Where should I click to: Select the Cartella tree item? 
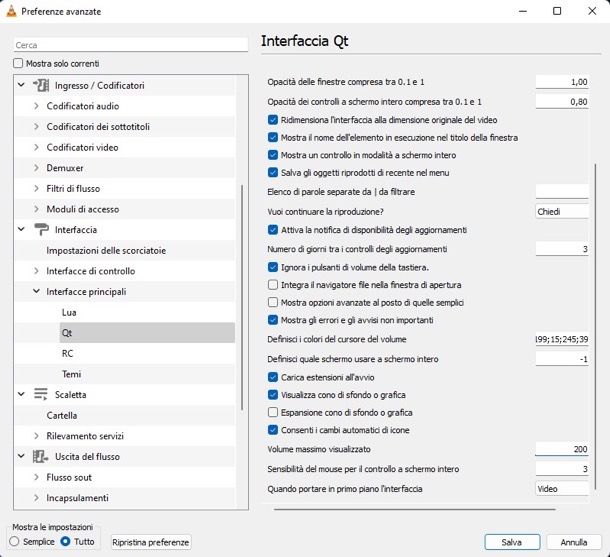click(62, 415)
